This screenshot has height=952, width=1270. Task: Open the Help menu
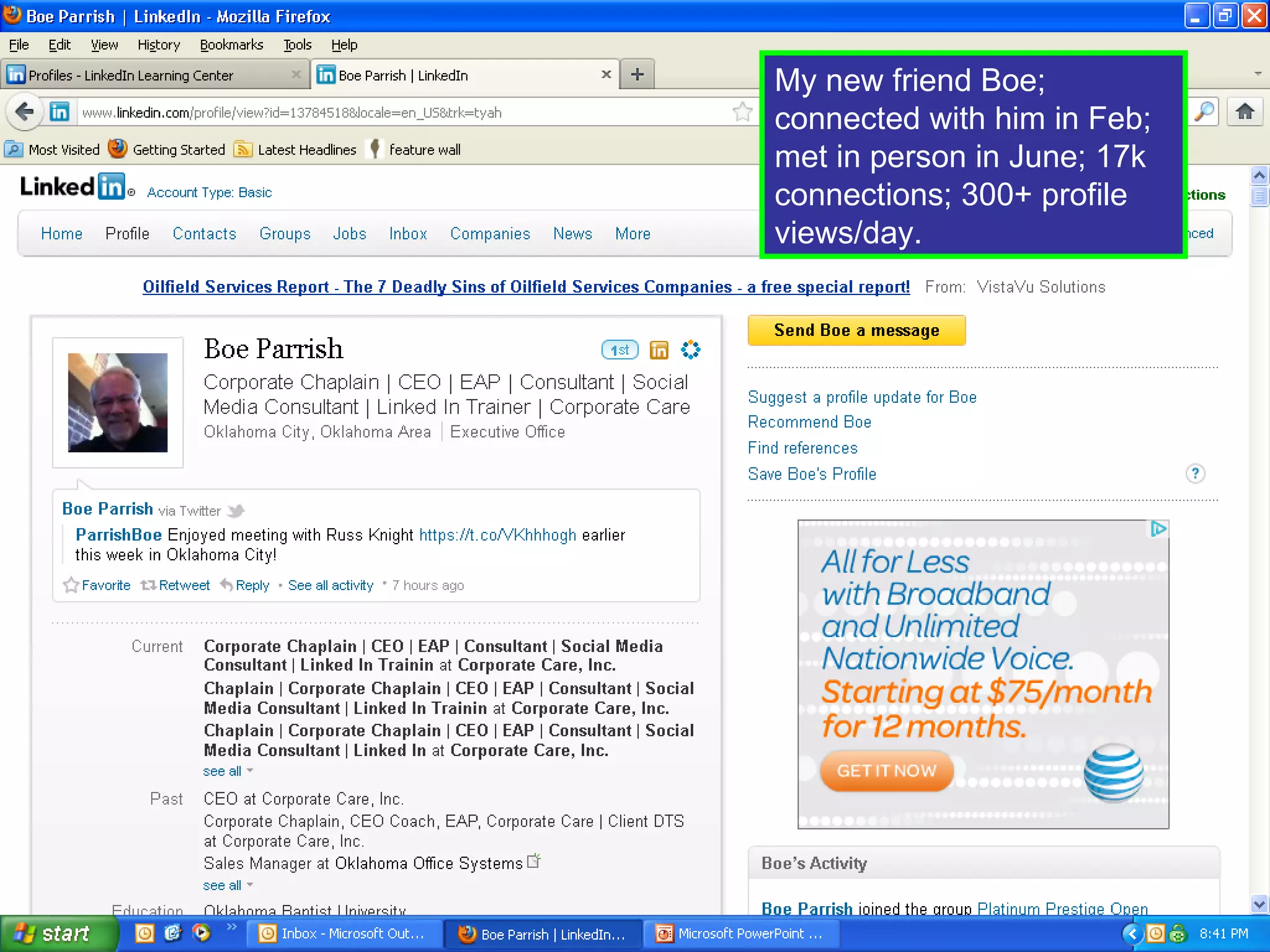344,45
